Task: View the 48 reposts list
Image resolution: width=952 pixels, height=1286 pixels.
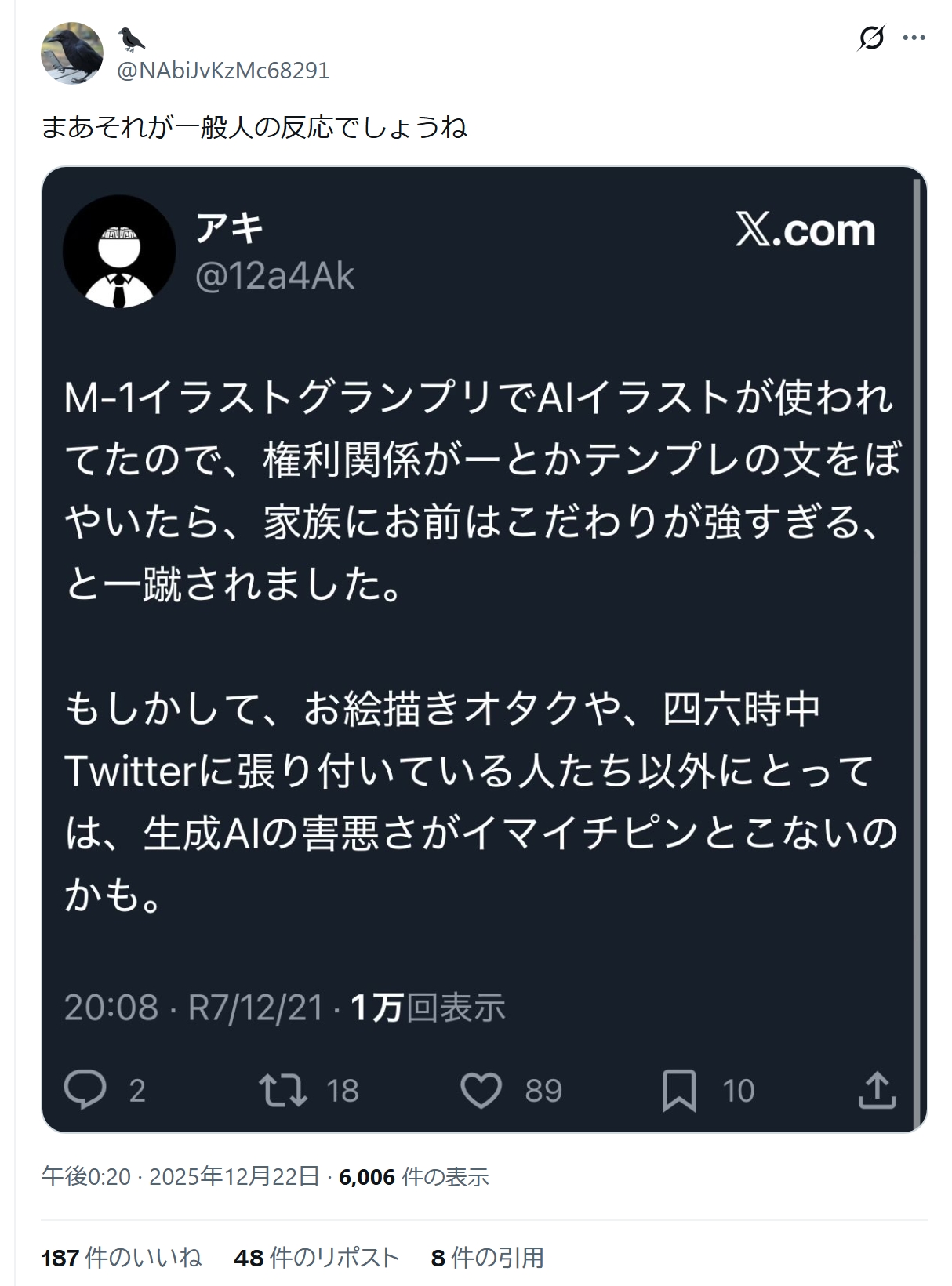Action: tap(316, 1258)
